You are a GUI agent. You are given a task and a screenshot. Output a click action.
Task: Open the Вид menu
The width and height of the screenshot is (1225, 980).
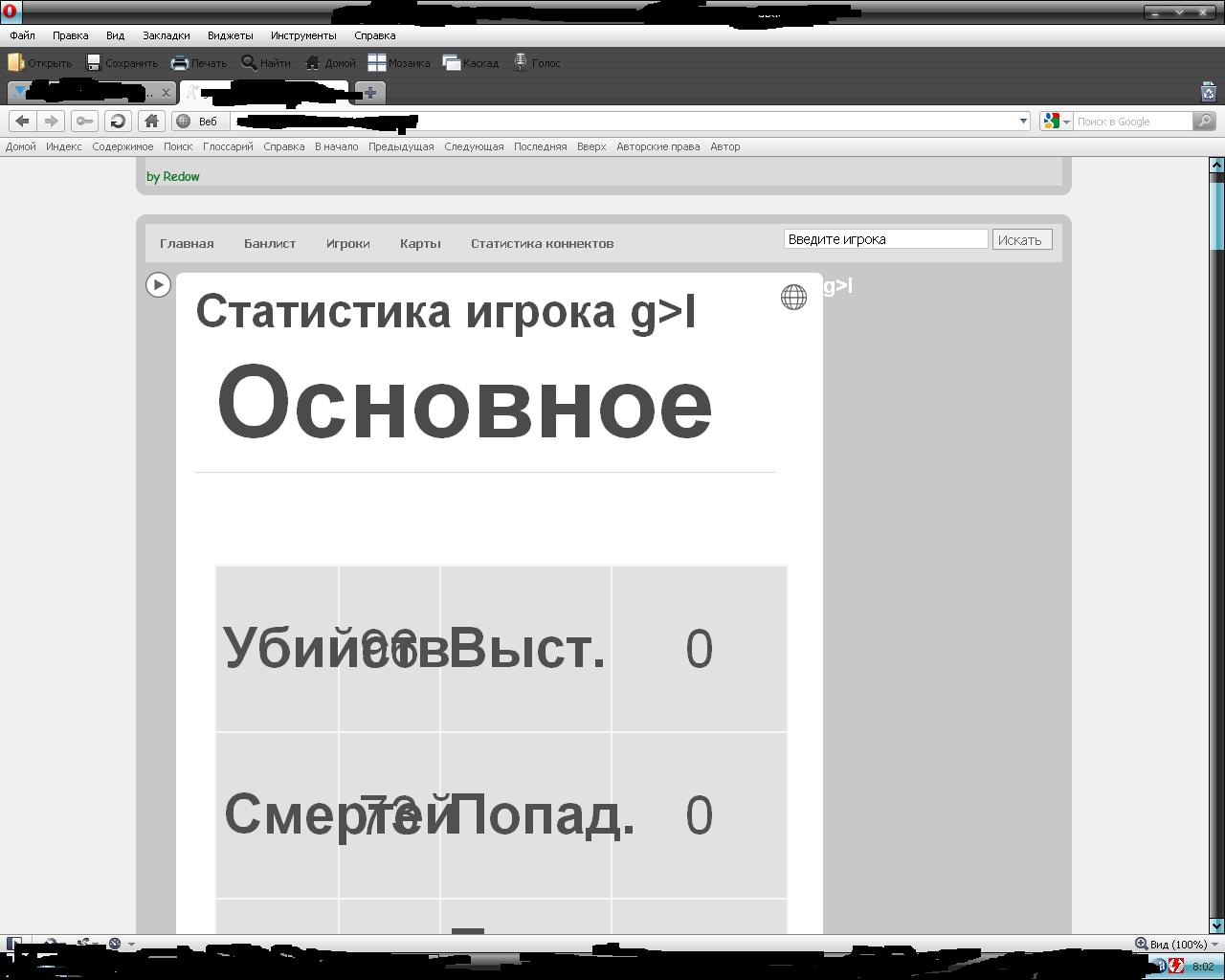115,35
